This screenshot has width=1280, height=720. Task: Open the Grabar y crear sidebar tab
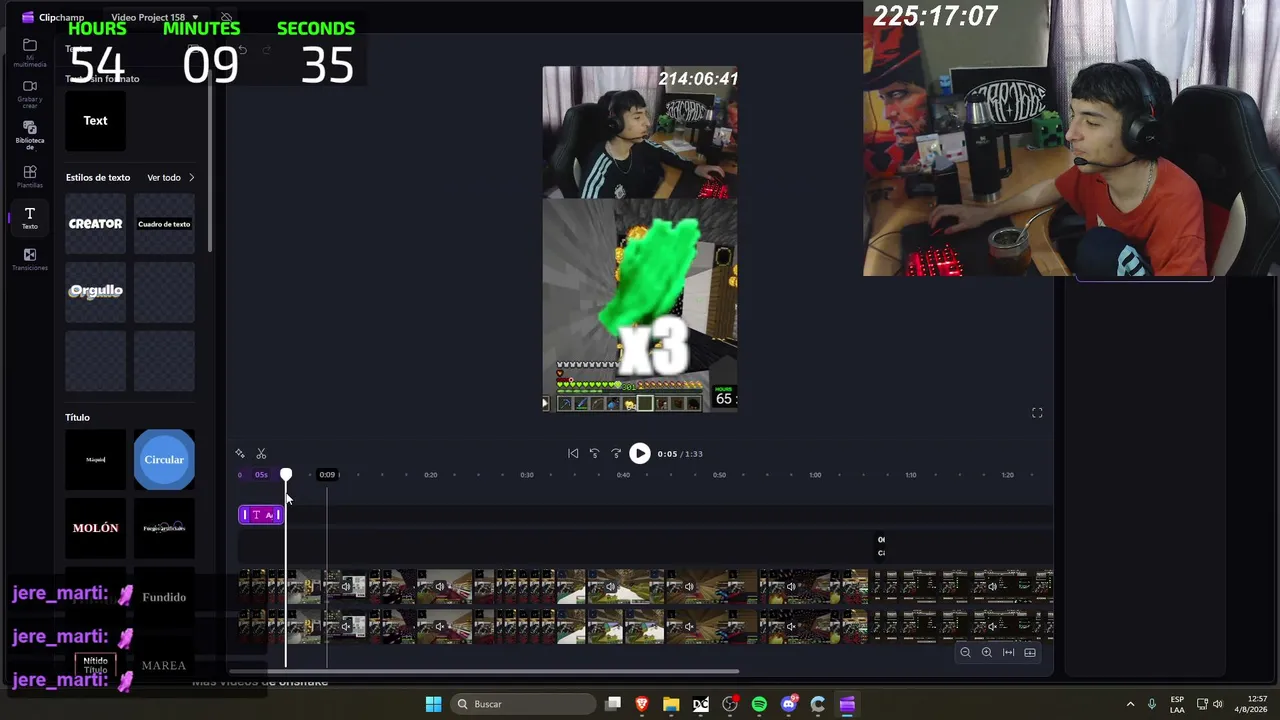click(x=30, y=93)
